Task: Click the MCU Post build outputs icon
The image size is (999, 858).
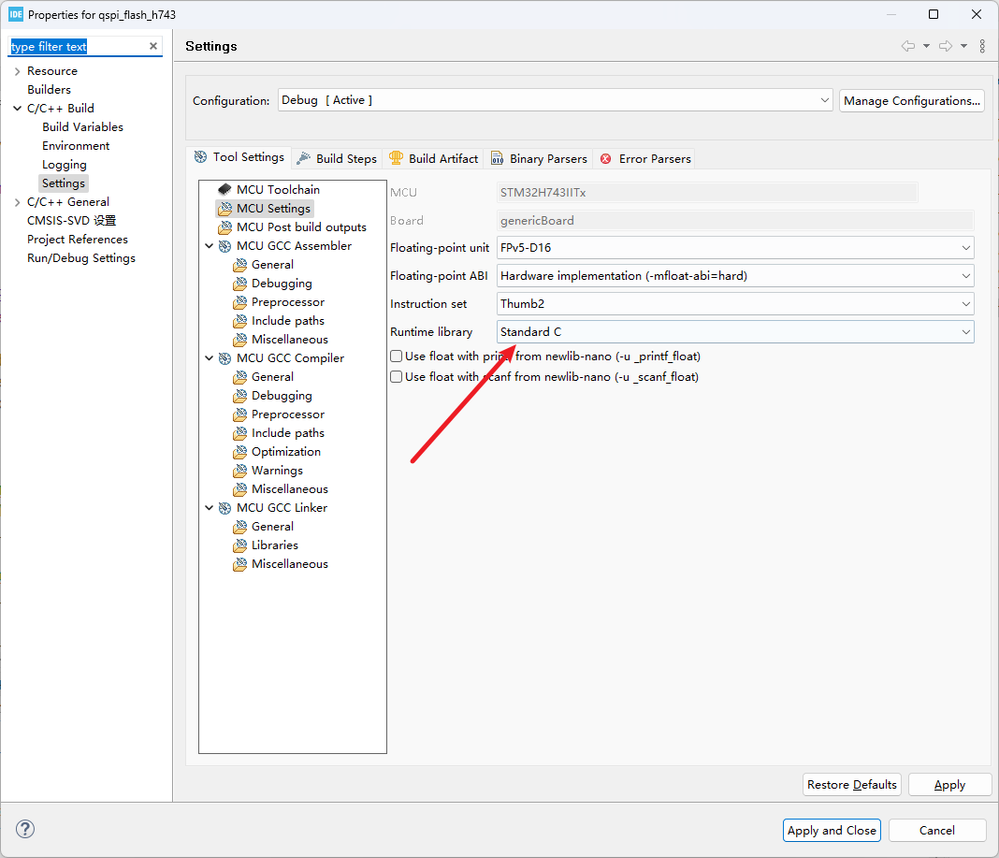Action: click(x=225, y=227)
